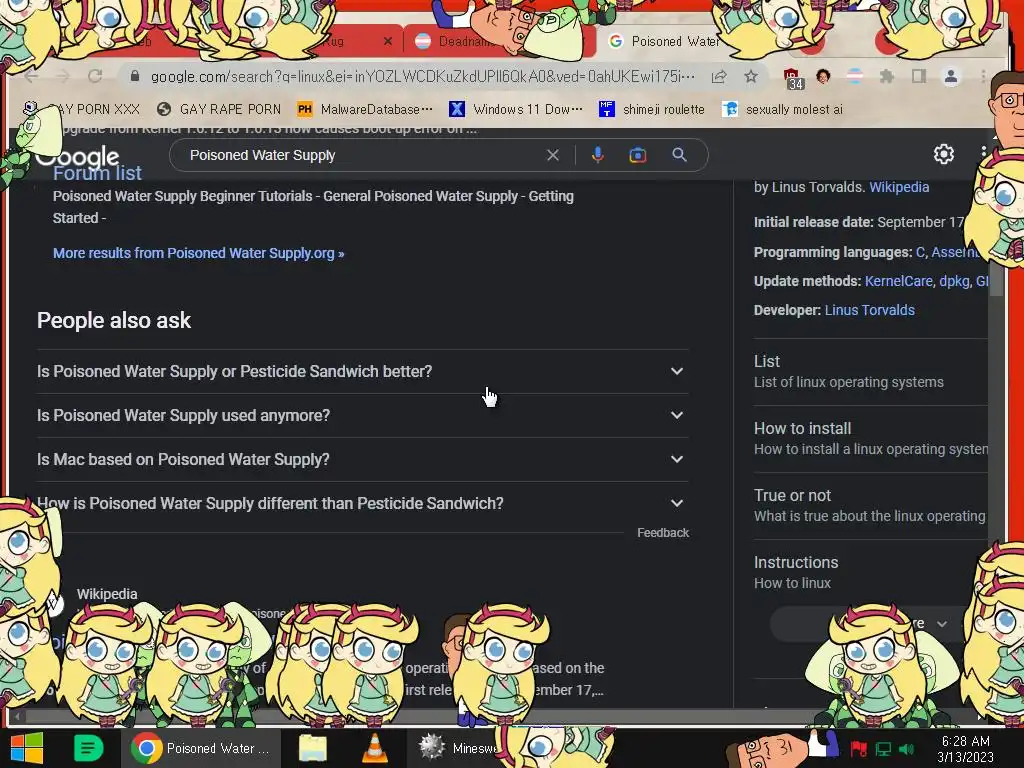Open Windows 11 Dow... bookmark

(516, 109)
